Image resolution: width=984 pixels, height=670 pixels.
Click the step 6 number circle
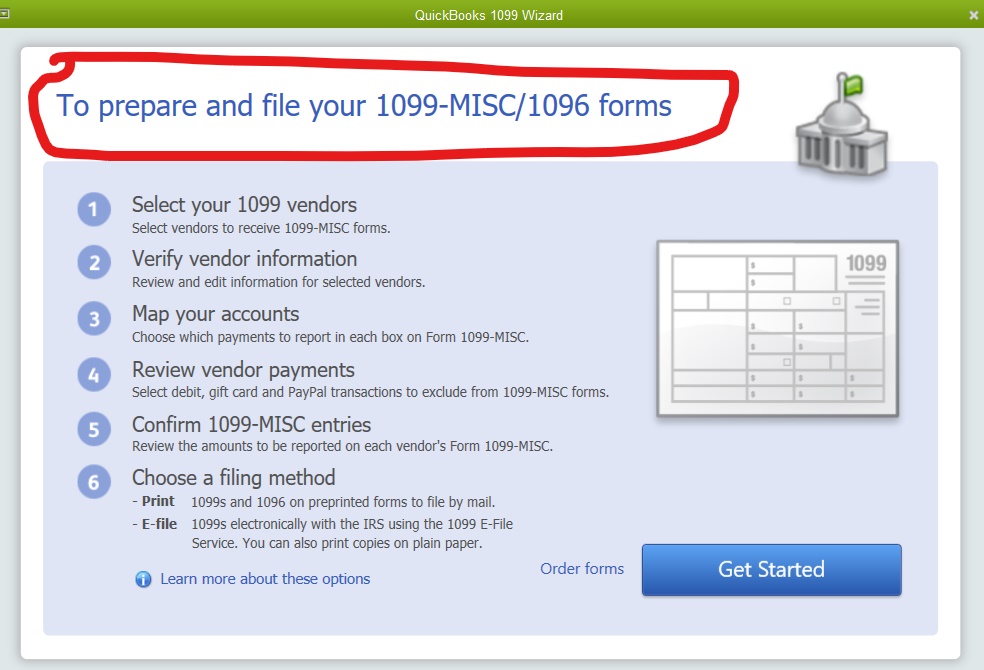coord(94,482)
